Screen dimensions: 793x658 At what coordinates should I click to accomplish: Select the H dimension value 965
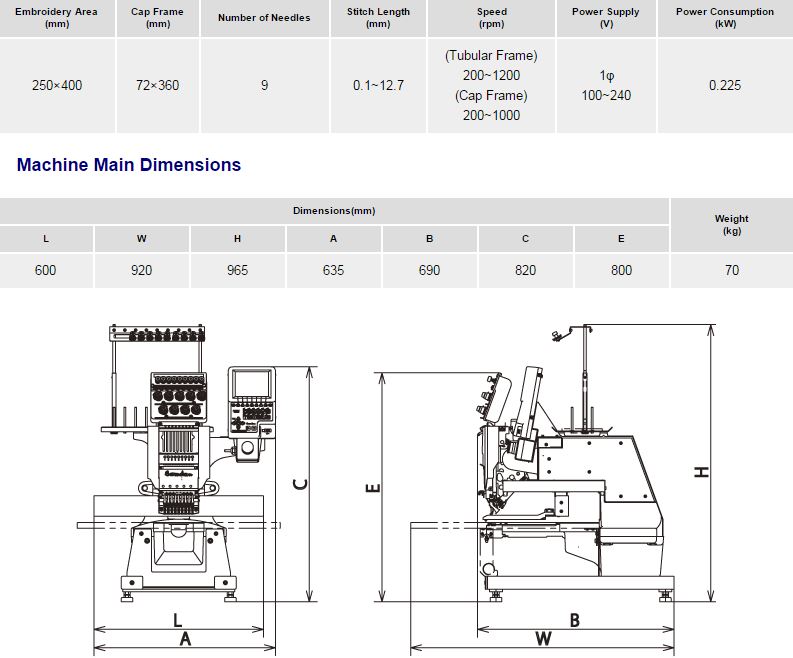(237, 270)
